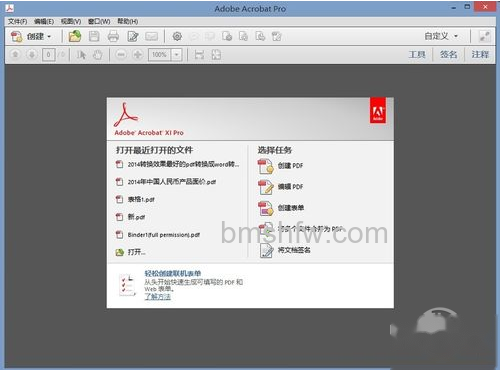Click the 轻松创建联机表单 heading link
Viewport: 500px width, 370px height.
coord(173,273)
